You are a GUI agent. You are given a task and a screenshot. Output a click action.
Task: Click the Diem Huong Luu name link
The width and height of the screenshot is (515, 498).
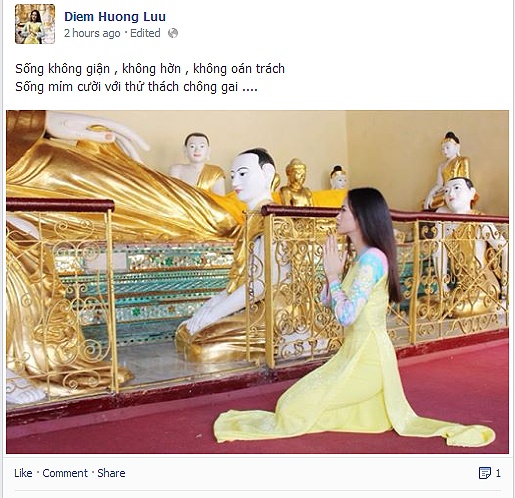(115, 17)
